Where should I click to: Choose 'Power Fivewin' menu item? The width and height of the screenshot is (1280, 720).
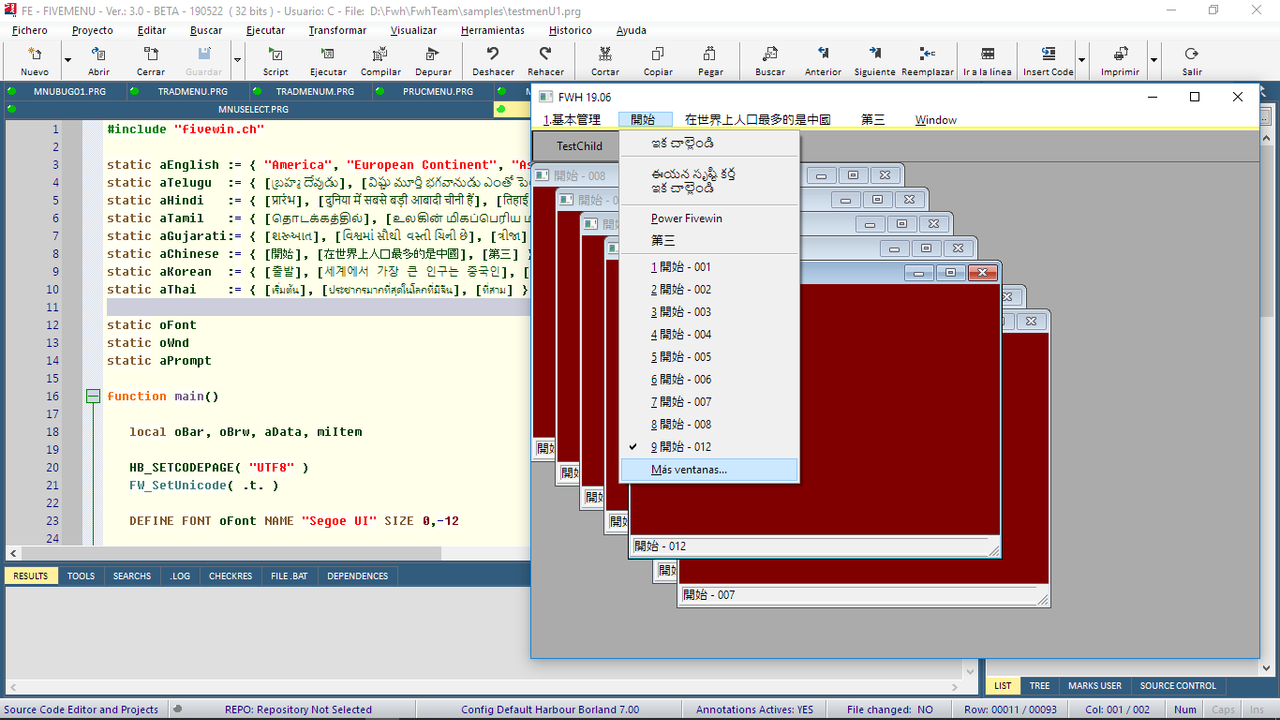coord(709,218)
